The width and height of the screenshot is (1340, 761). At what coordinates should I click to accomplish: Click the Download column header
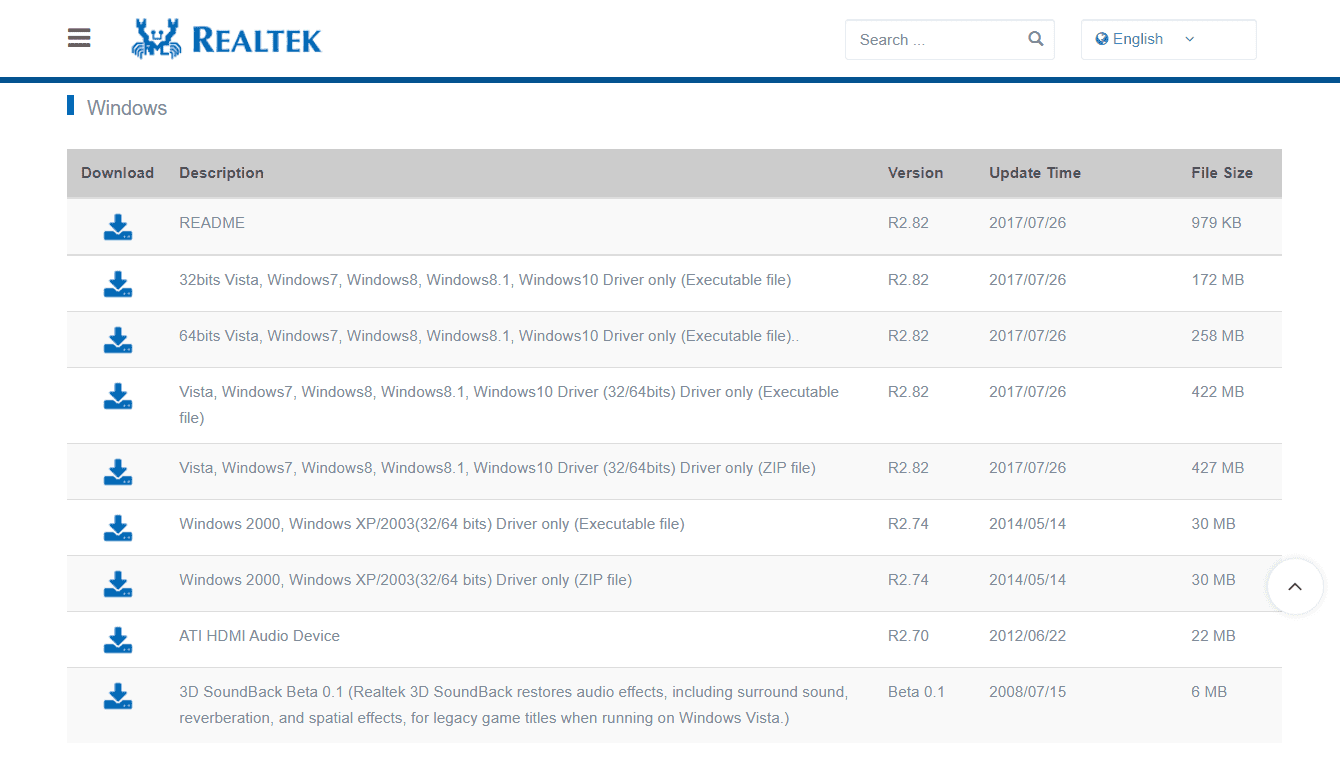coord(117,172)
